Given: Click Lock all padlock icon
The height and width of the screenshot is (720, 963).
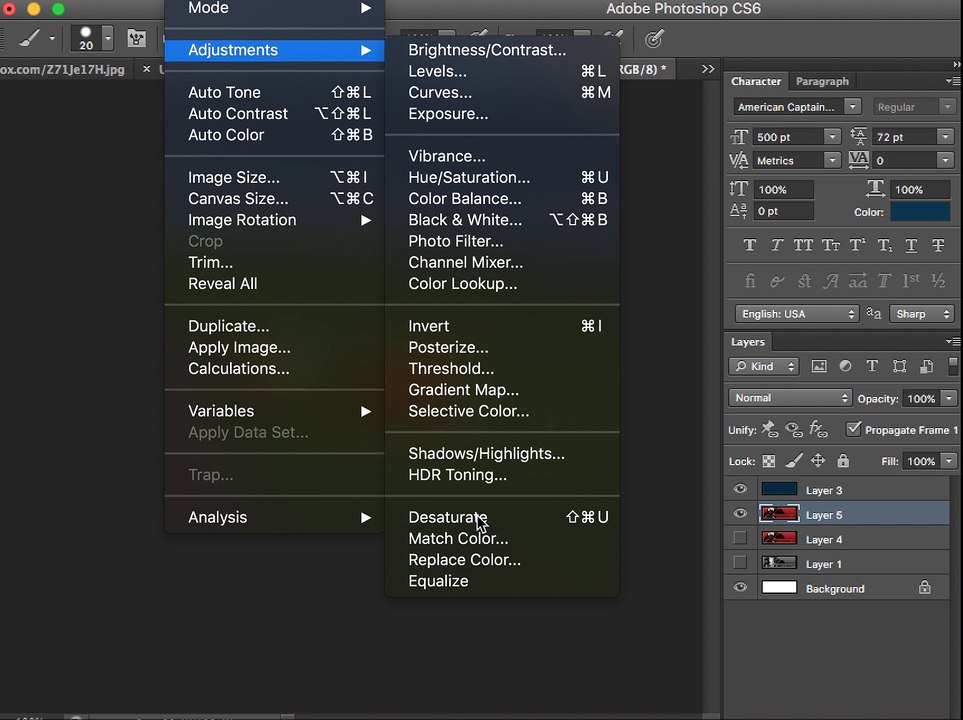Looking at the screenshot, I should 843,461.
